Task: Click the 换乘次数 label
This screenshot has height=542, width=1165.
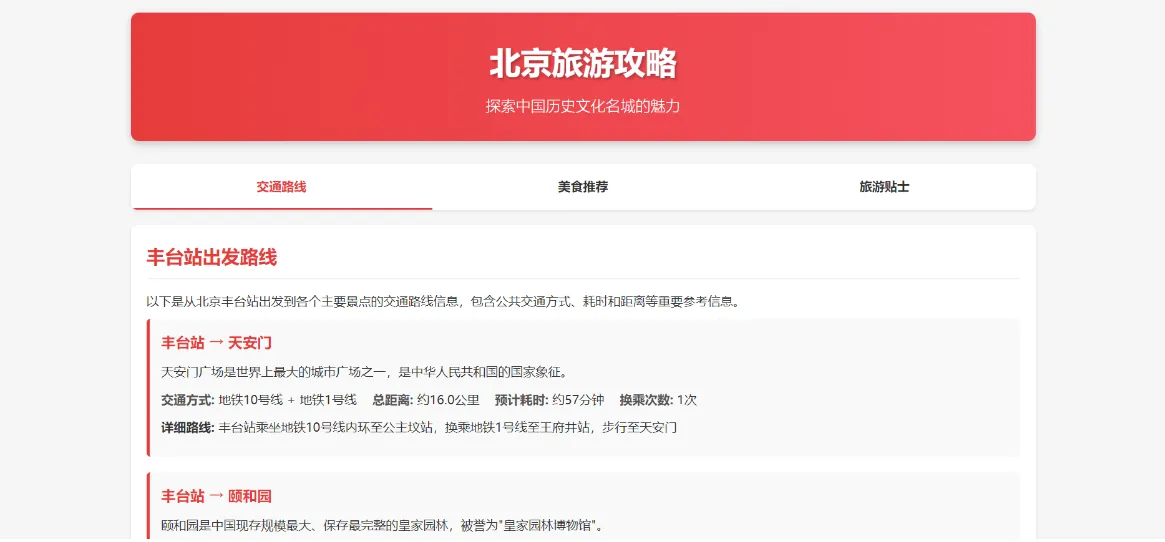Action: click(646, 400)
